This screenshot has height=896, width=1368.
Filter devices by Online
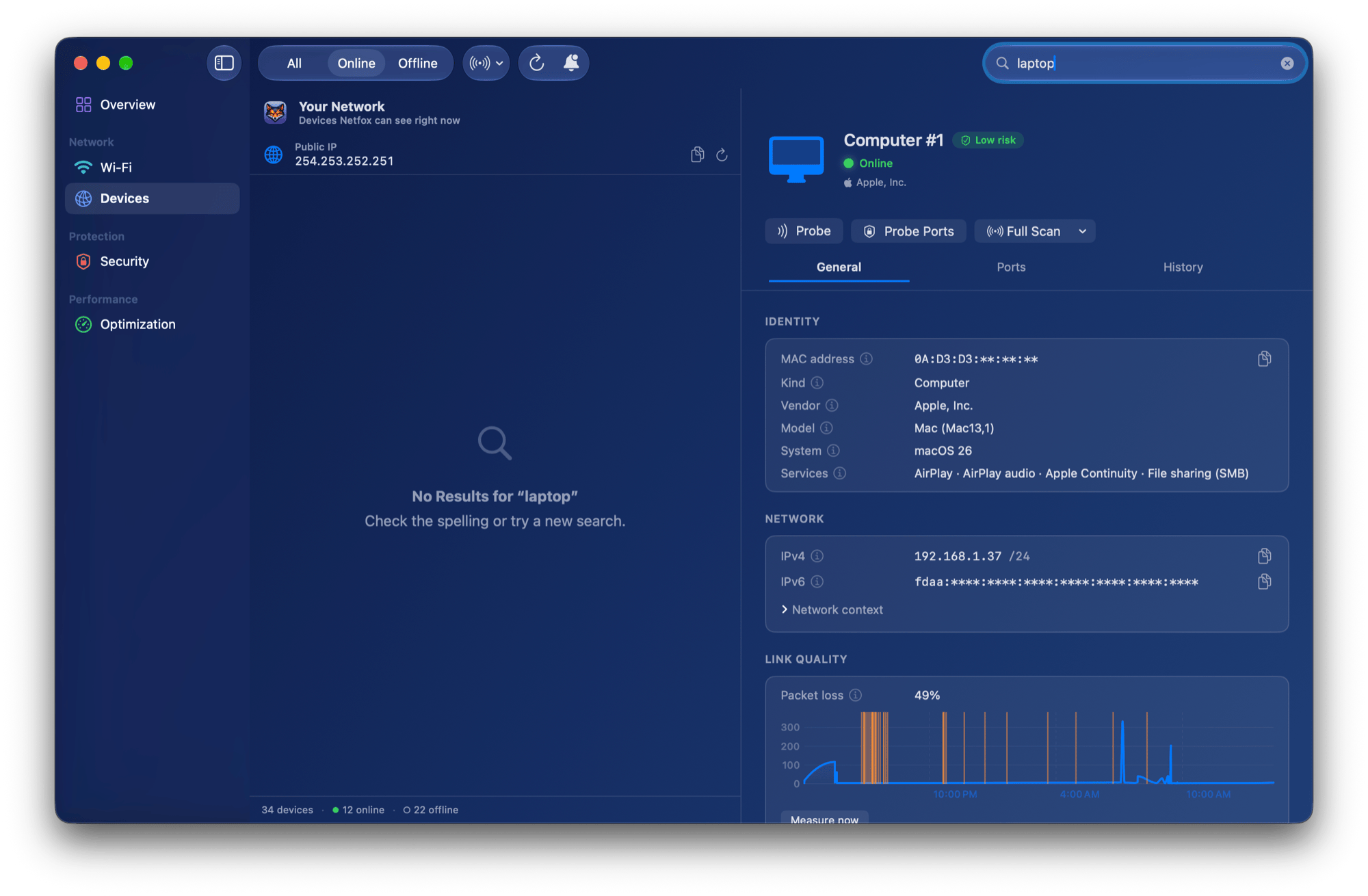(356, 64)
